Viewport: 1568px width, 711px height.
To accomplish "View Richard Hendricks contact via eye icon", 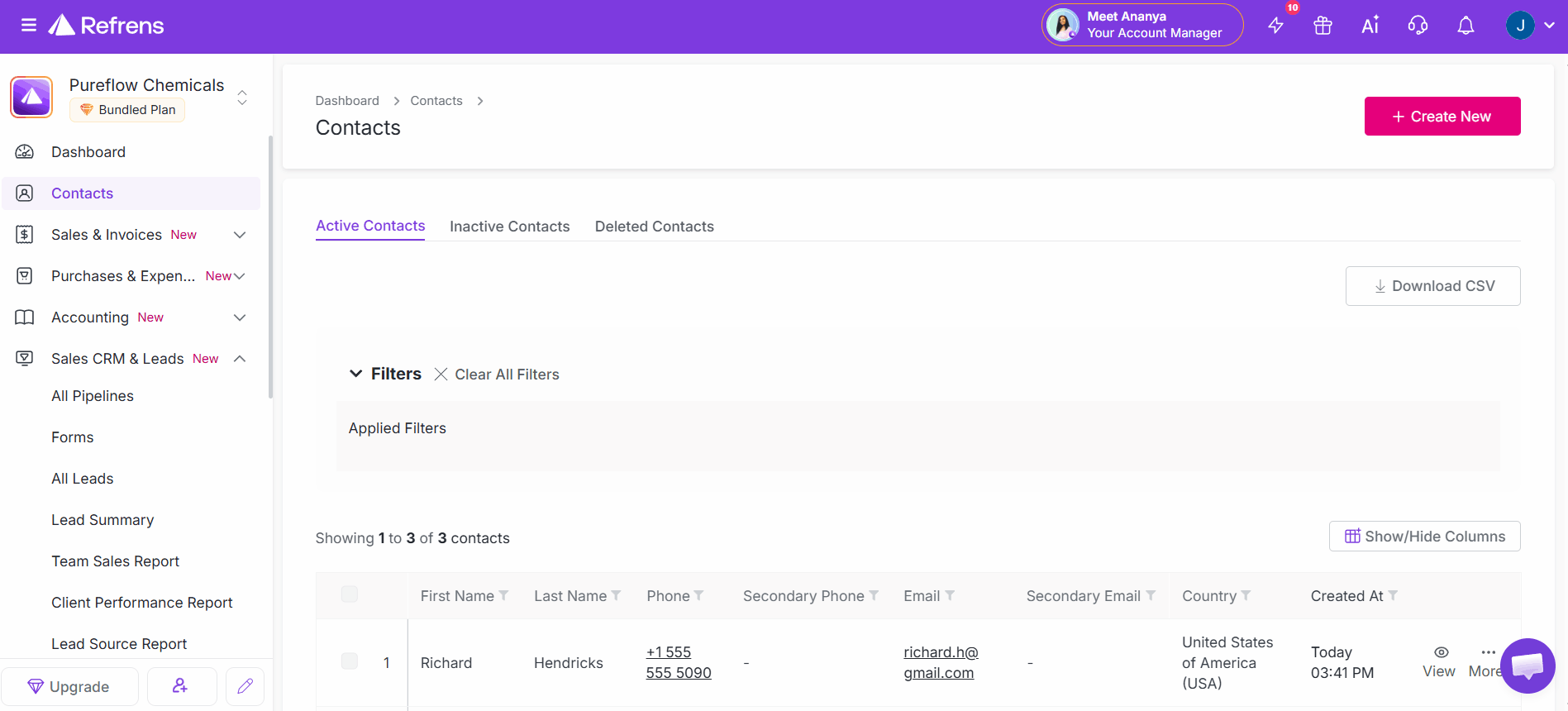I will (x=1440, y=653).
